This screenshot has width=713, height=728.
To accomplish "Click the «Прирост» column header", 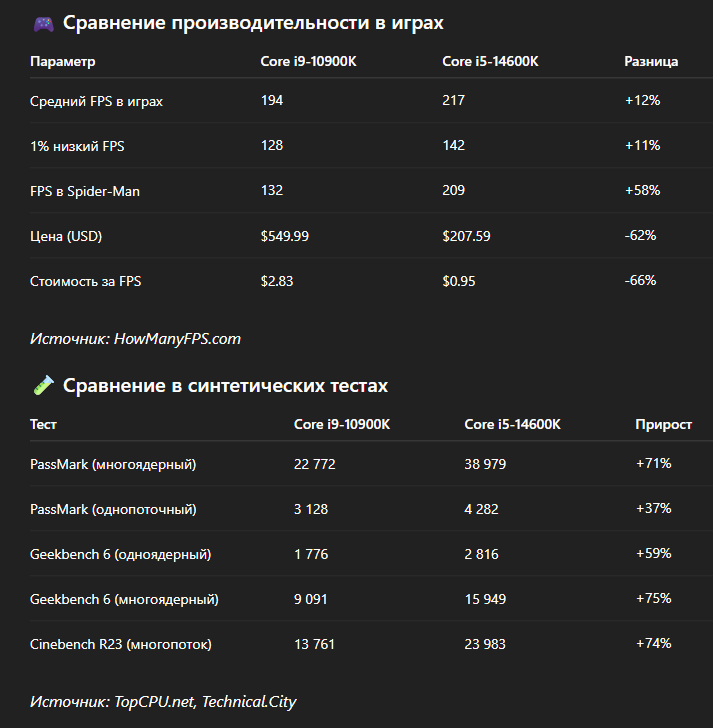I will point(663,425).
